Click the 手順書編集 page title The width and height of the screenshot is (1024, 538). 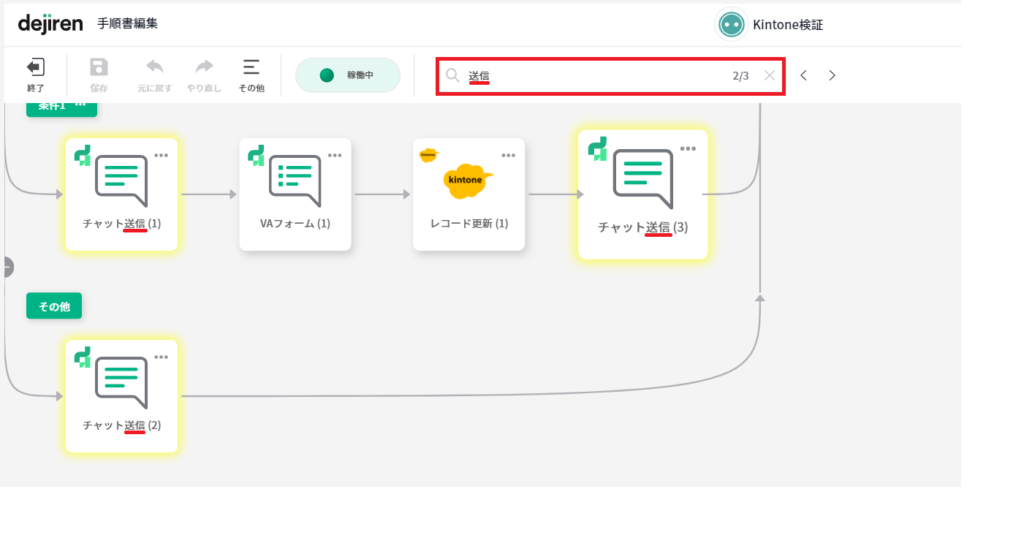coord(127,24)
